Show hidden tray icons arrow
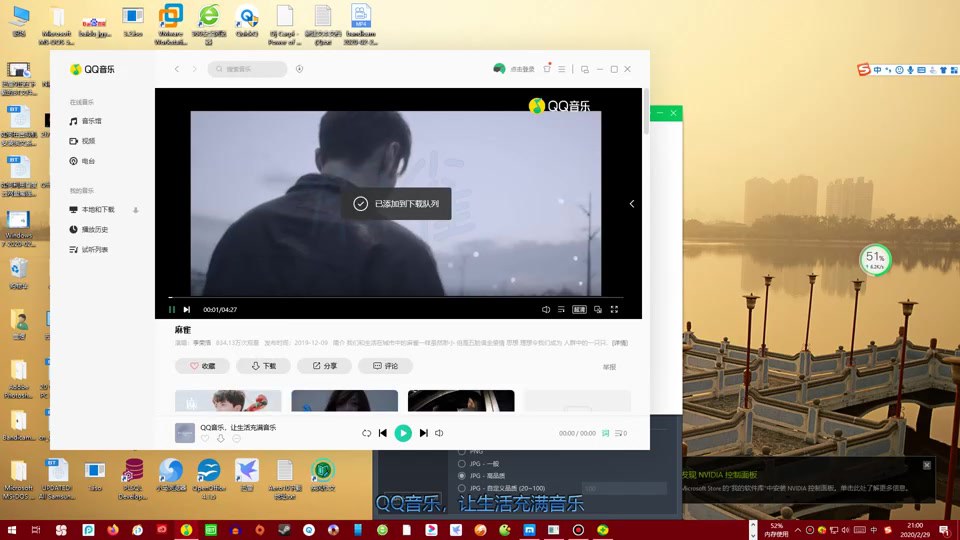This screenshot has width=960, height=540. tap(798, 530)
